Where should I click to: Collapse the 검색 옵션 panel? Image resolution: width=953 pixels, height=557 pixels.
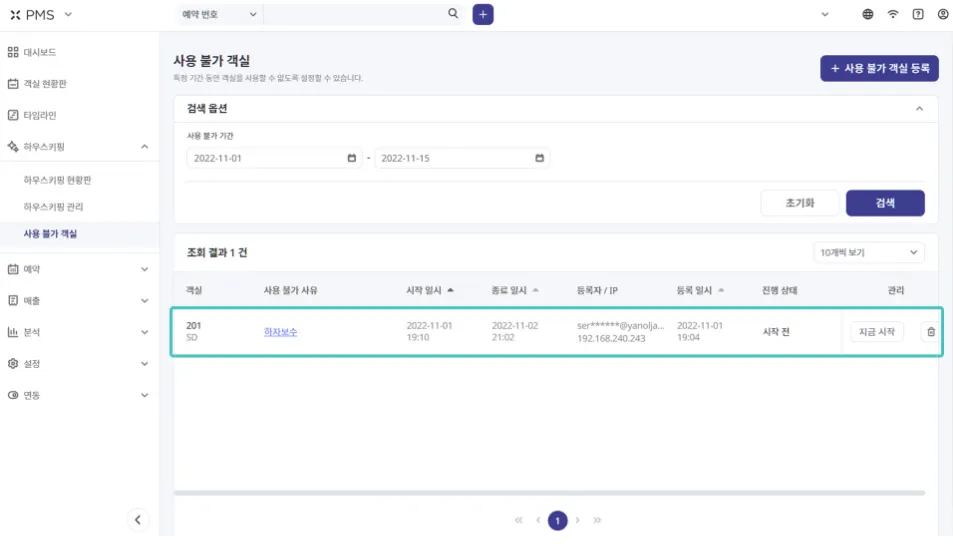919,108
